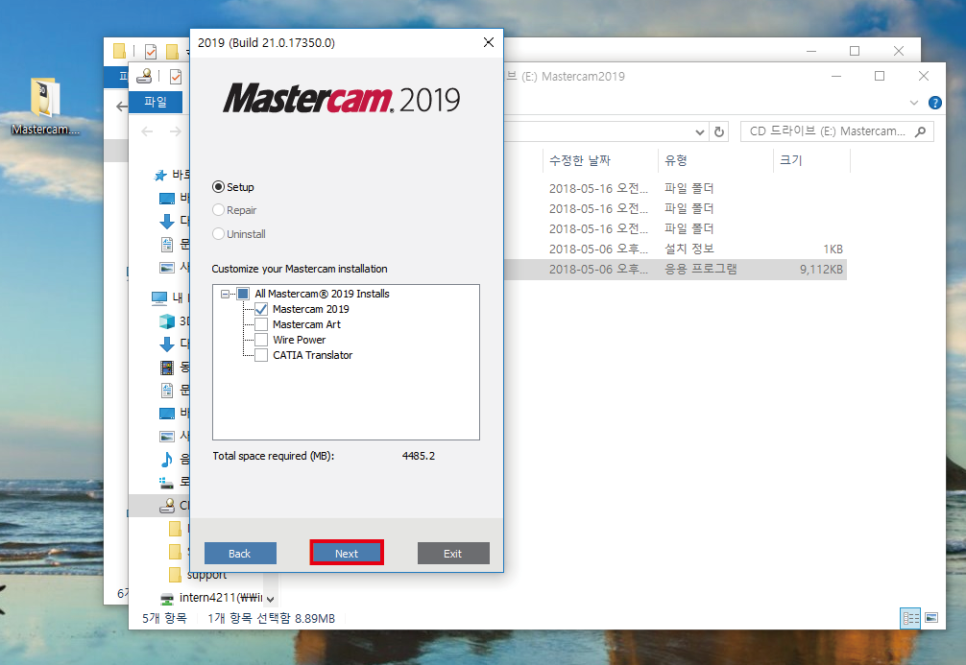
Task: Sort by 크기 column header
Action: tap(791, 161)
